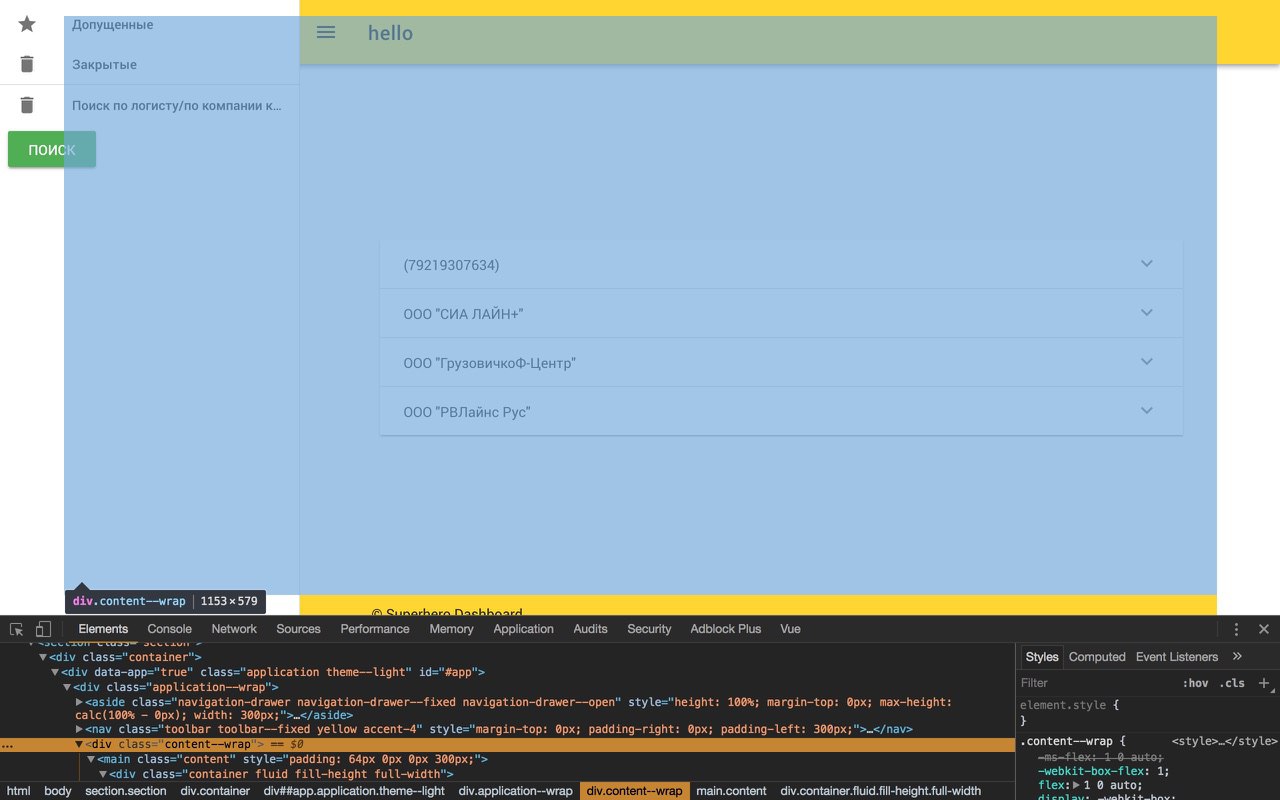This screenshot has height=800, width=1280.
Task: Activate the DevTools element inspector icon
Action: [x=17, y=629]
